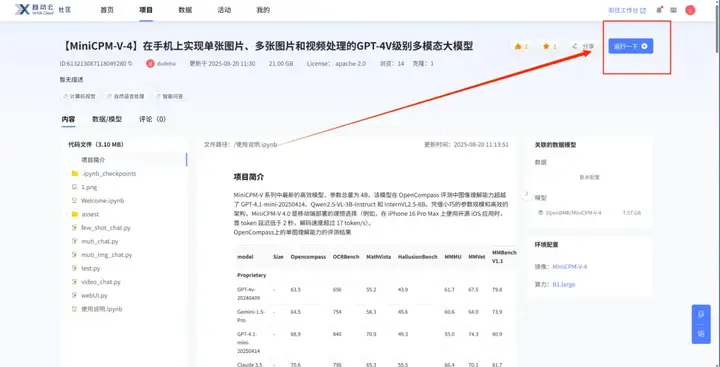720x367 pixels.
Task: Go to 项目 in the top navigation
Action: point(146,10)
